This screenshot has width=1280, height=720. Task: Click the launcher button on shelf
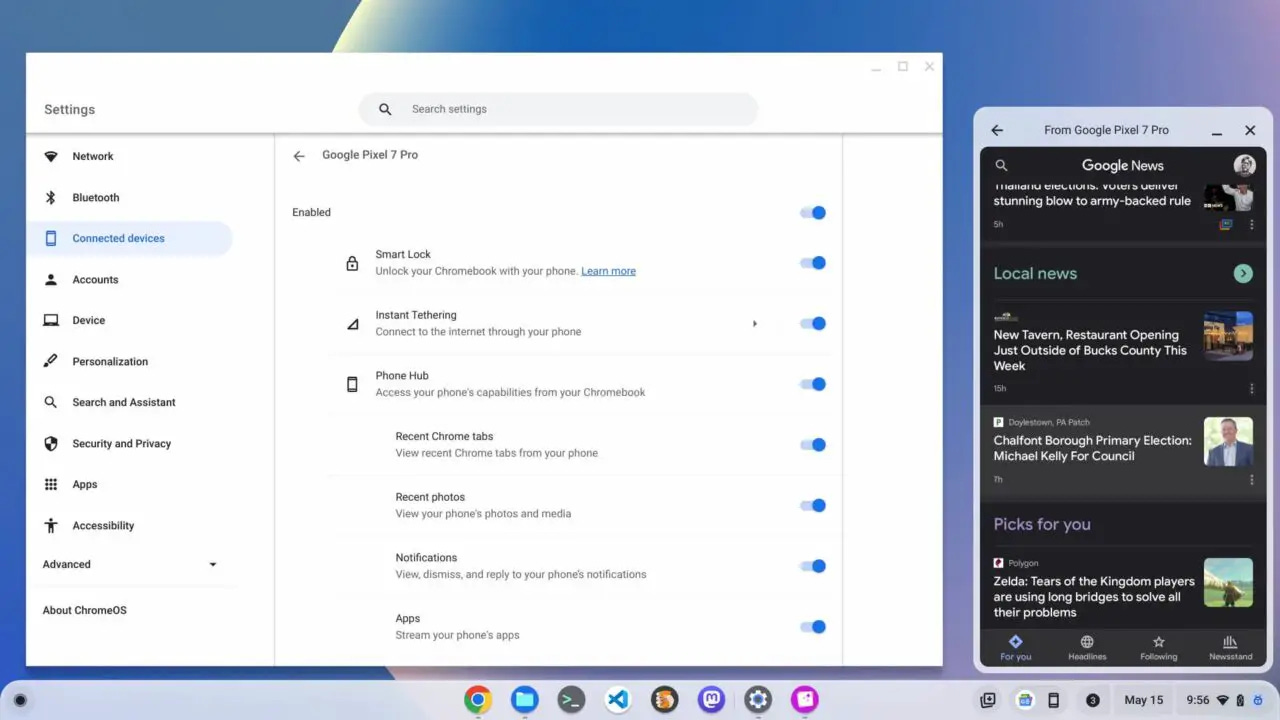click(20, 700)
